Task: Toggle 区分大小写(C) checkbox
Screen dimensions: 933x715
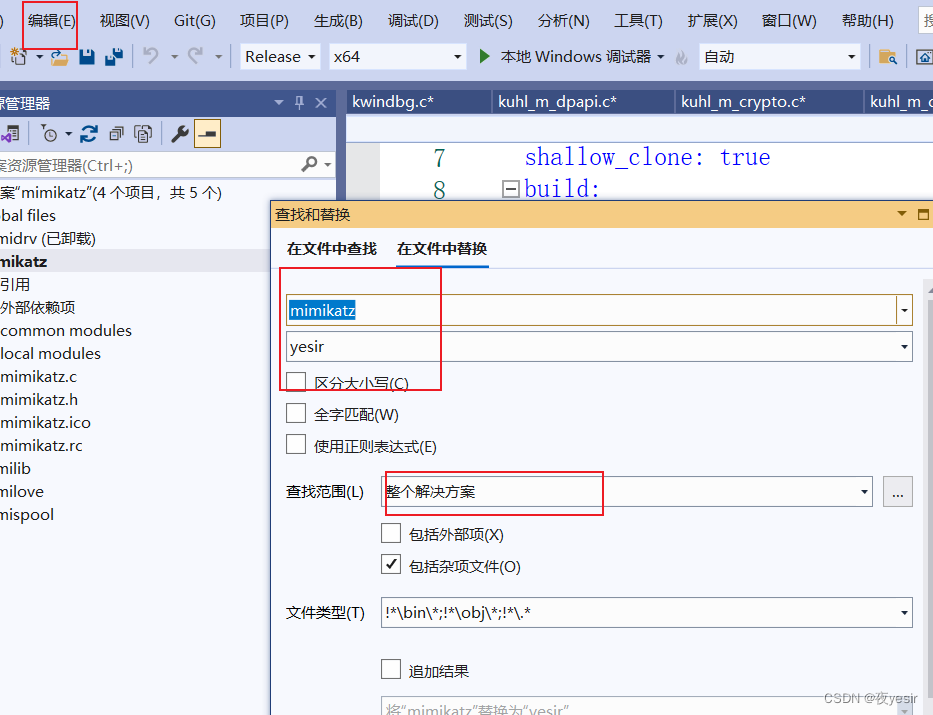Action: [296, 382]
